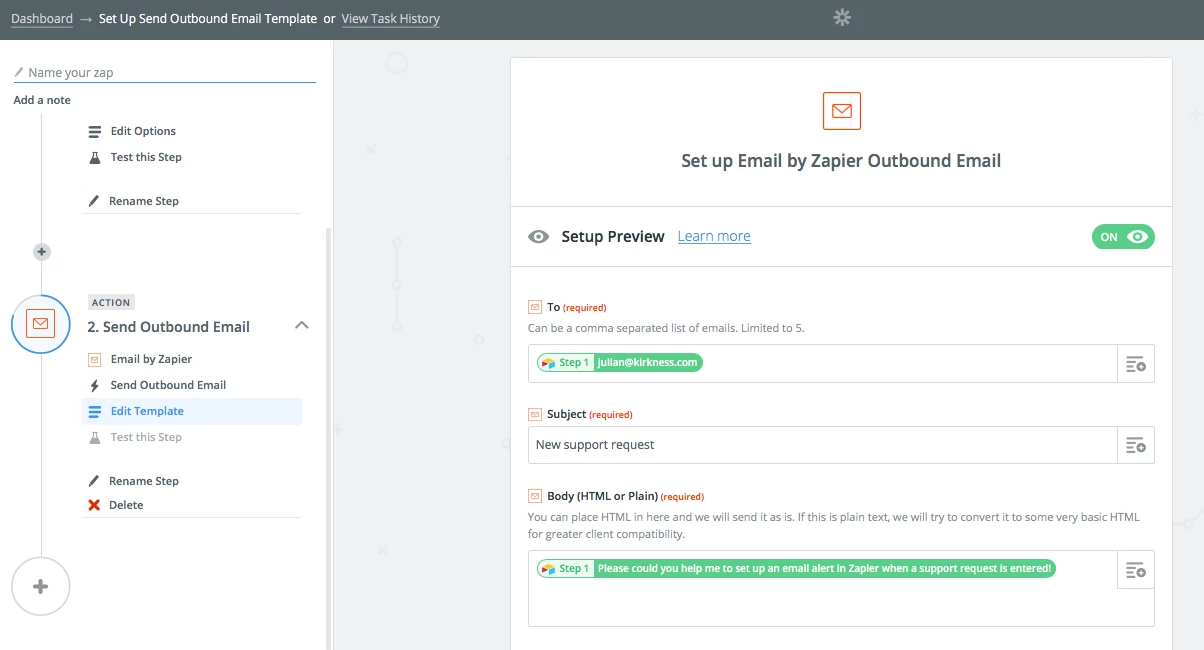Click the small email icon beside Subject label
1204x650 pixels.
pyautogui.click(x=535, y=414)
